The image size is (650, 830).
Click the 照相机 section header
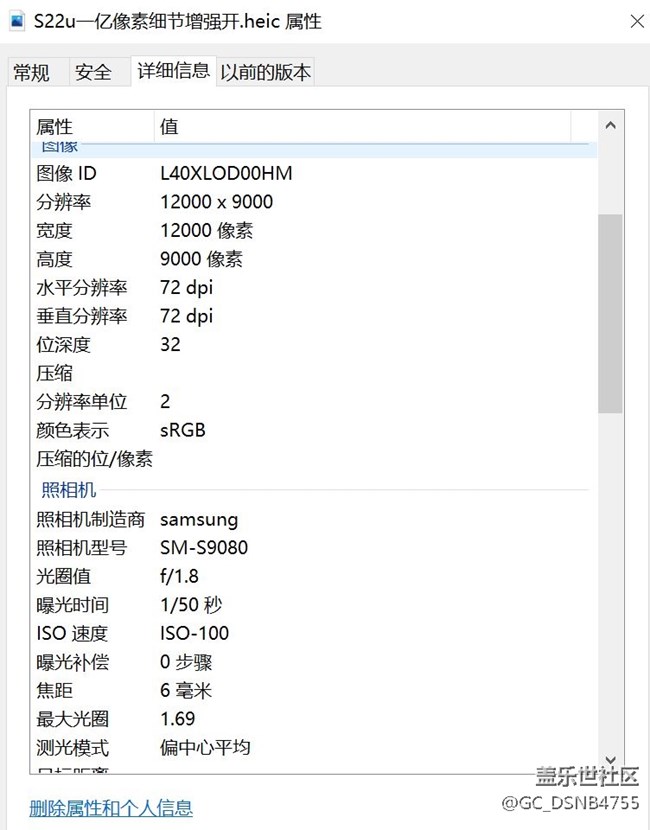[69, 490]
